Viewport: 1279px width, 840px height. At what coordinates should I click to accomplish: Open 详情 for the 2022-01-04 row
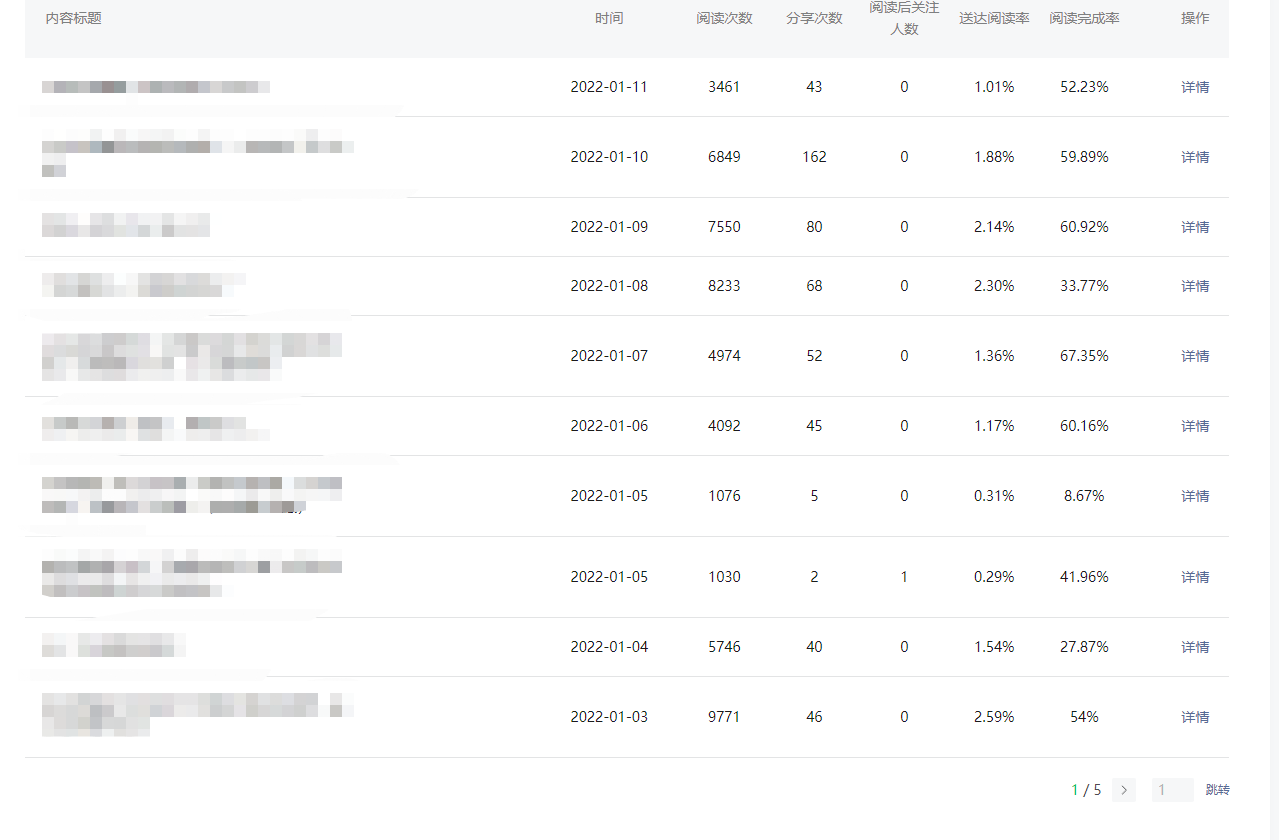[1195, 647]
